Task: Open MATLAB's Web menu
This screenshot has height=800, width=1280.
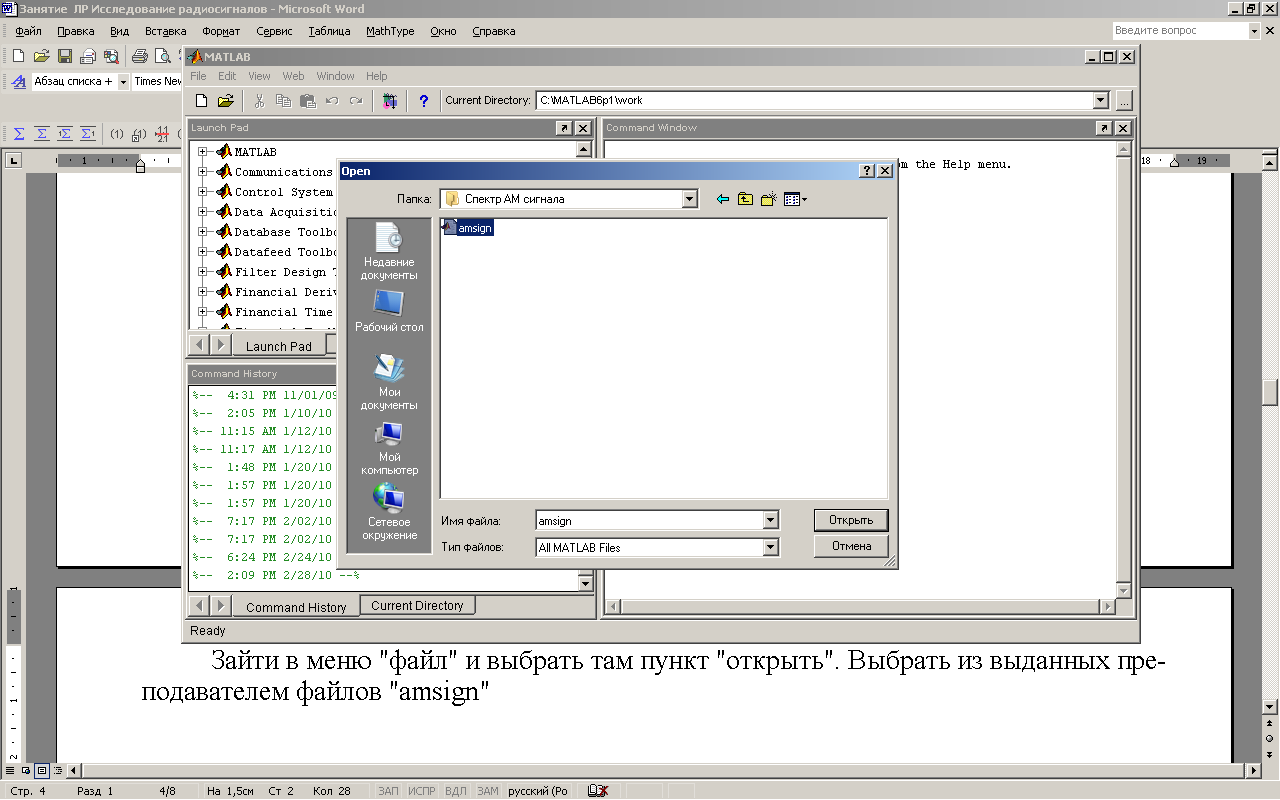Action: (293, 76)
